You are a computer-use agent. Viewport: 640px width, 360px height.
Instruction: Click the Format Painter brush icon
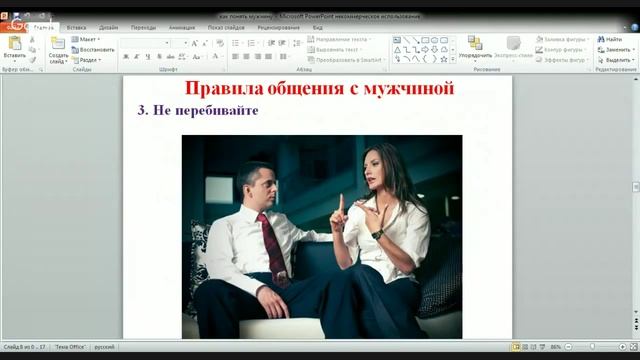32,60
